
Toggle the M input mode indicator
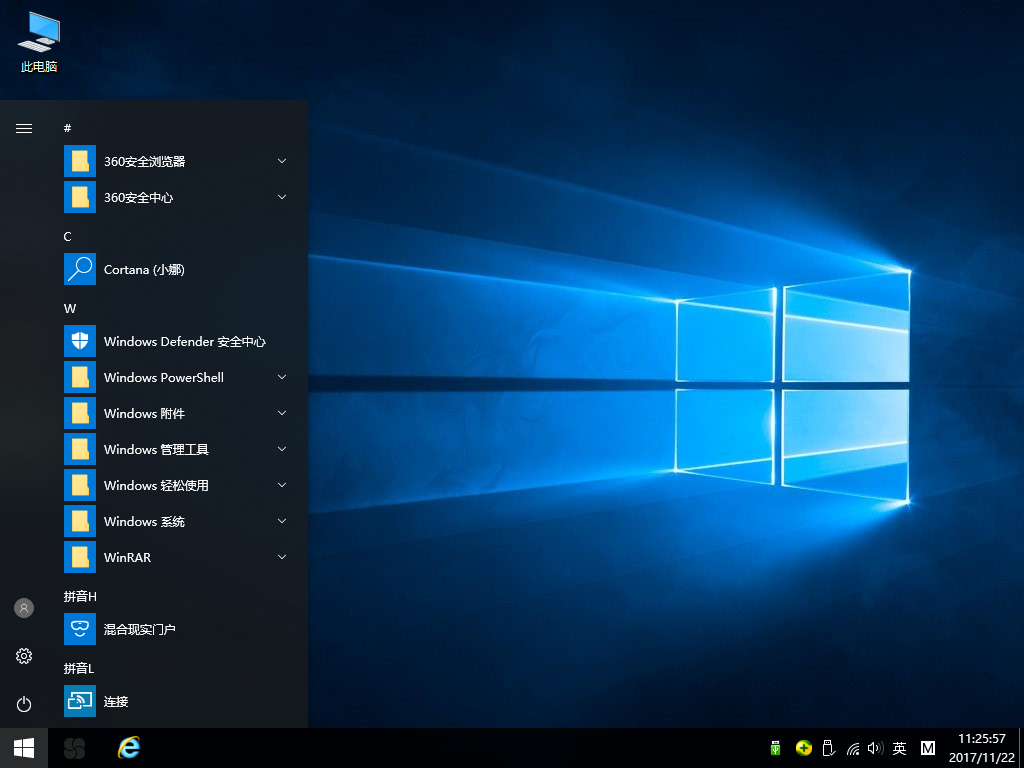(x=927, y=748)
